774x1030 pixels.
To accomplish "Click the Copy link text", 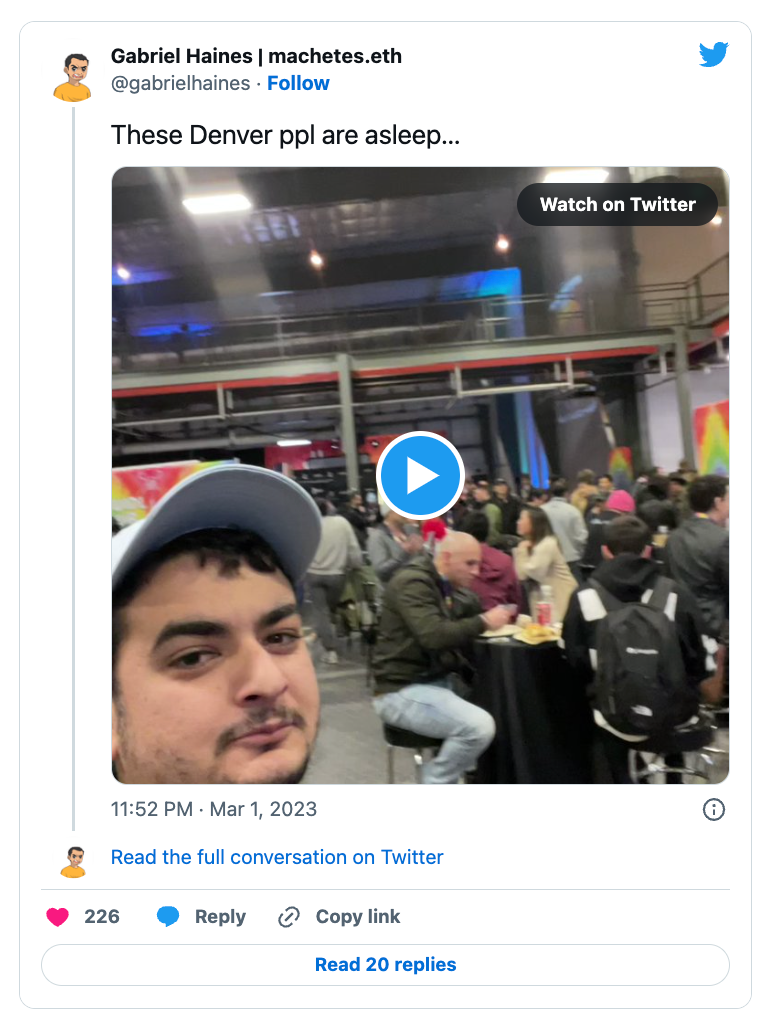I will tap(358, 917).
